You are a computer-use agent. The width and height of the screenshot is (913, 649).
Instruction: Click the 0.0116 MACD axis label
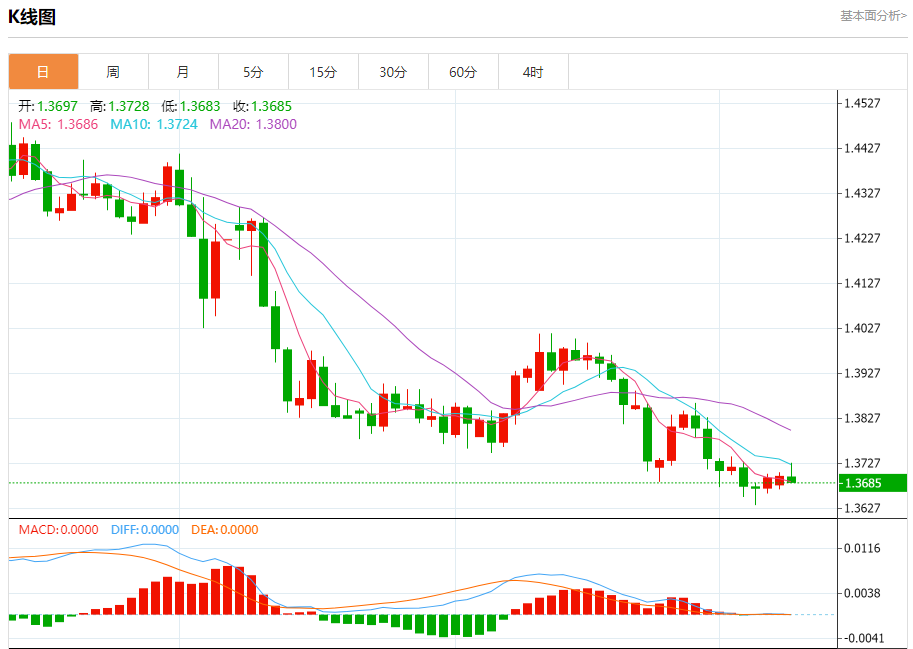(862, 548)
